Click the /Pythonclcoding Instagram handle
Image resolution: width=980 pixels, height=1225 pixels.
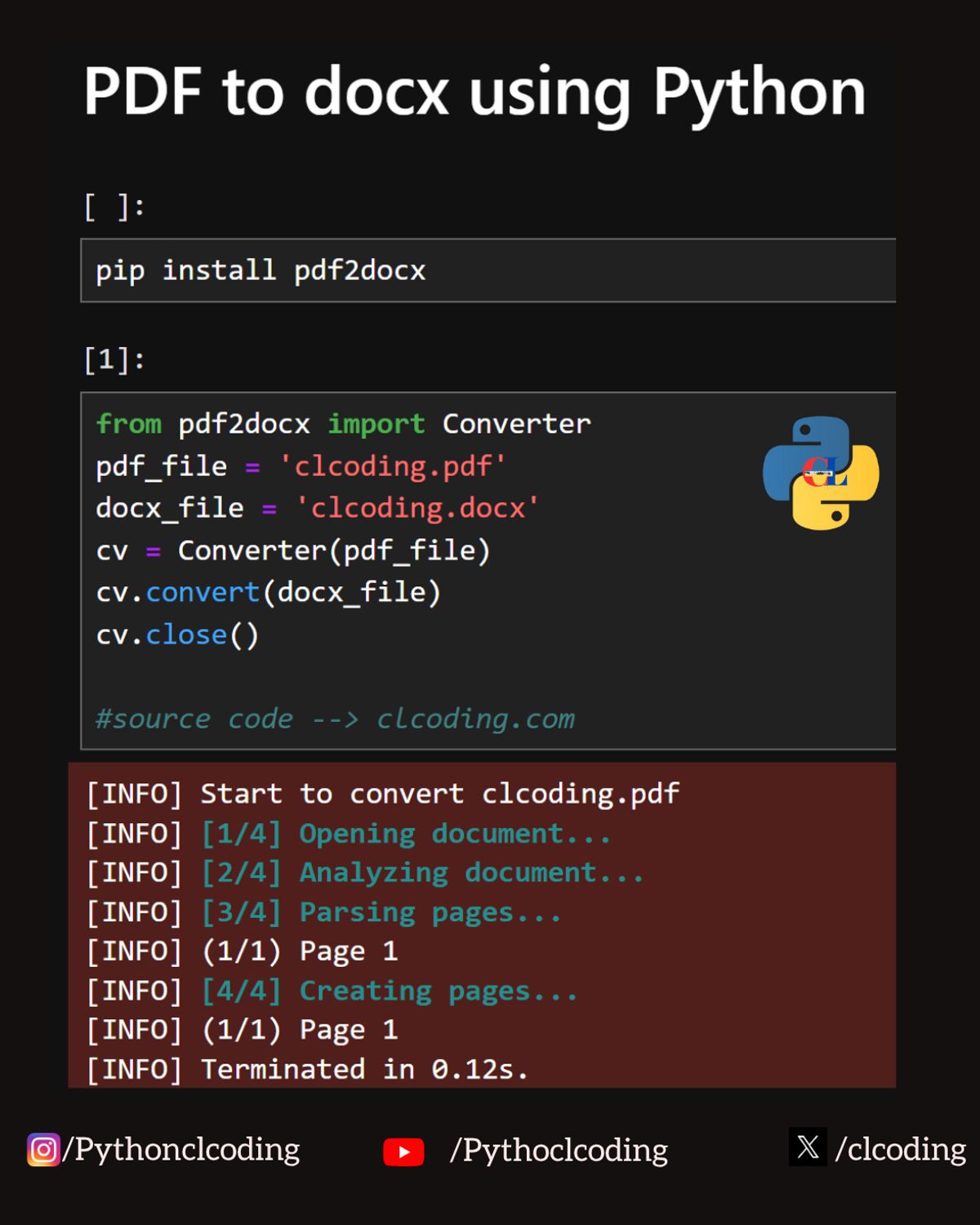coord(180,1149)
